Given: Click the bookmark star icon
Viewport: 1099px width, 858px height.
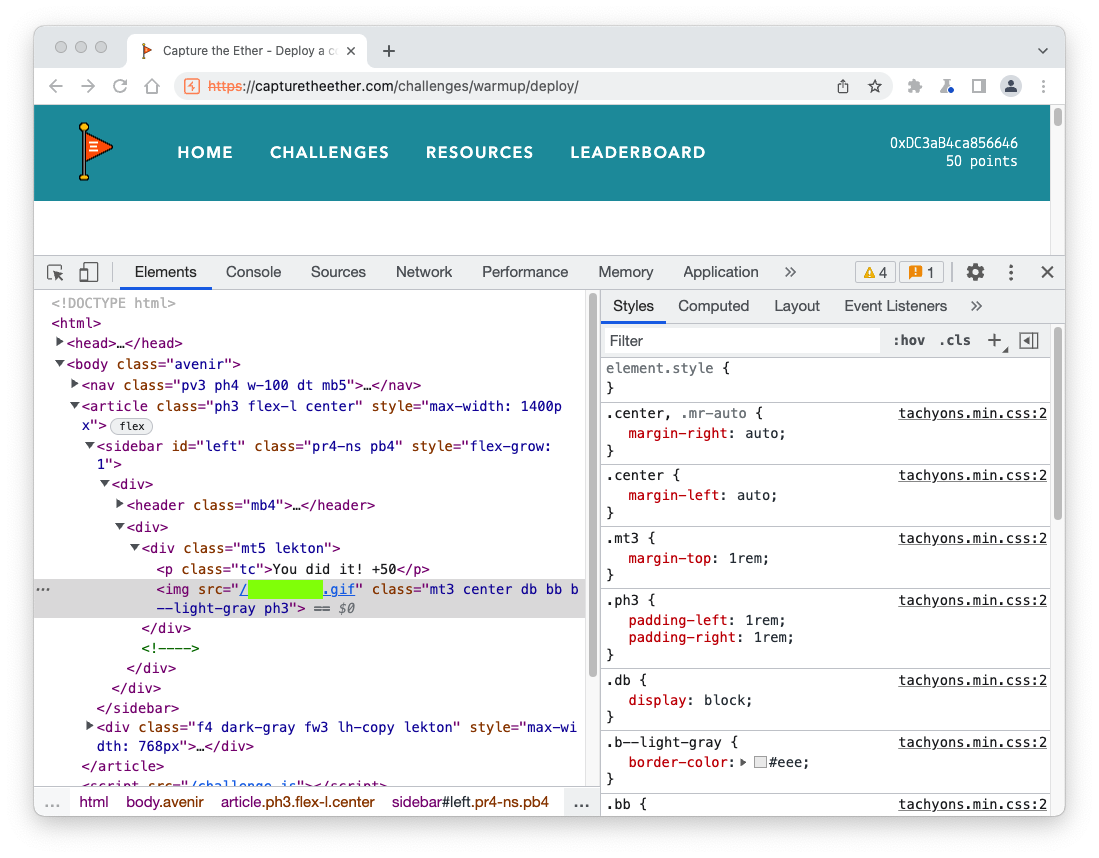Looking at the screenshot, I should click(875, 86).
